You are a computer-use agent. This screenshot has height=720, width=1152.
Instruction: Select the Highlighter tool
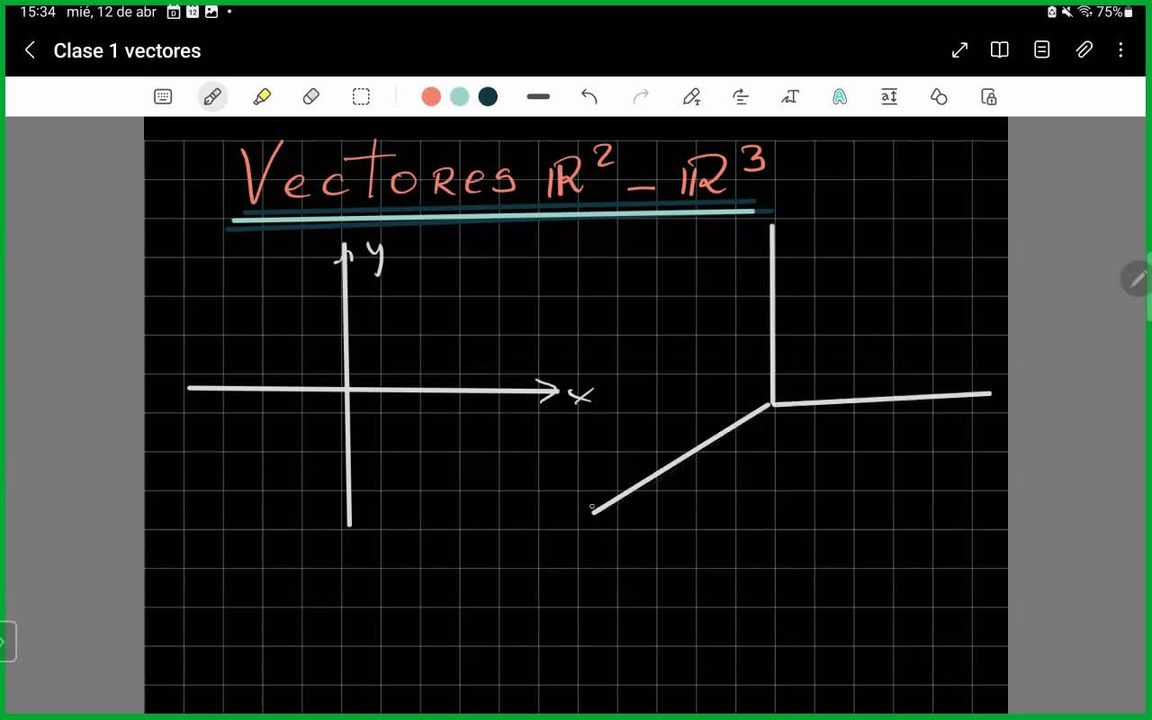[262, 97]
